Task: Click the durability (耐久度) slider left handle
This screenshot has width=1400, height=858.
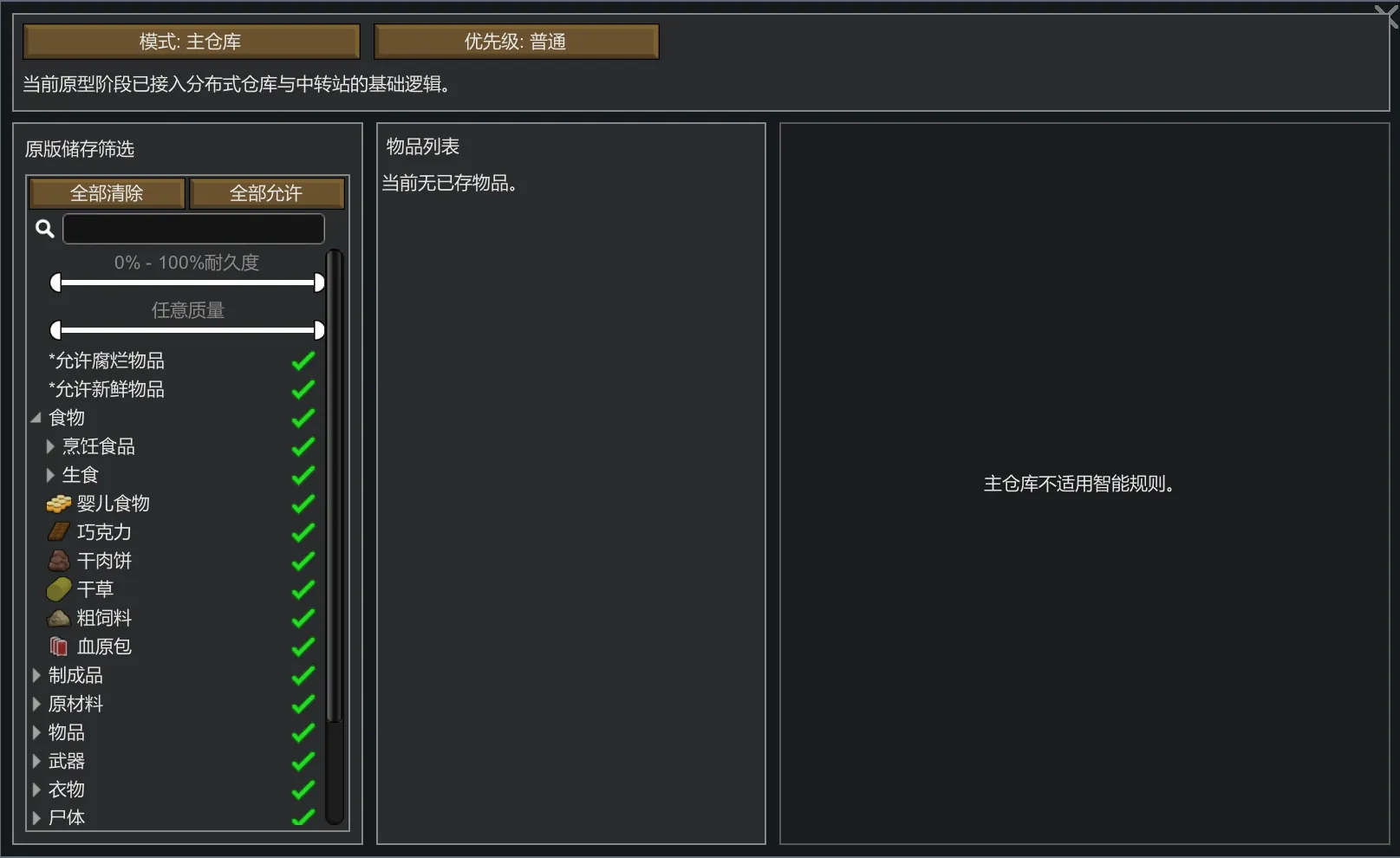Action: (56, 283)
